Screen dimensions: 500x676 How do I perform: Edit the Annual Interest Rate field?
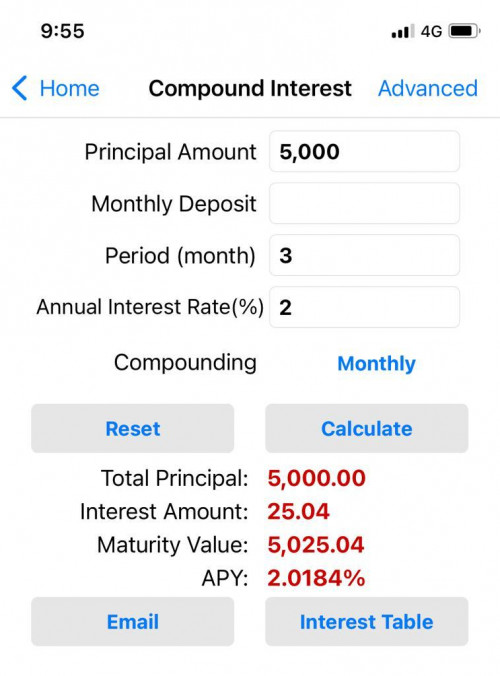pyautogui.click(x=364, y=307)
